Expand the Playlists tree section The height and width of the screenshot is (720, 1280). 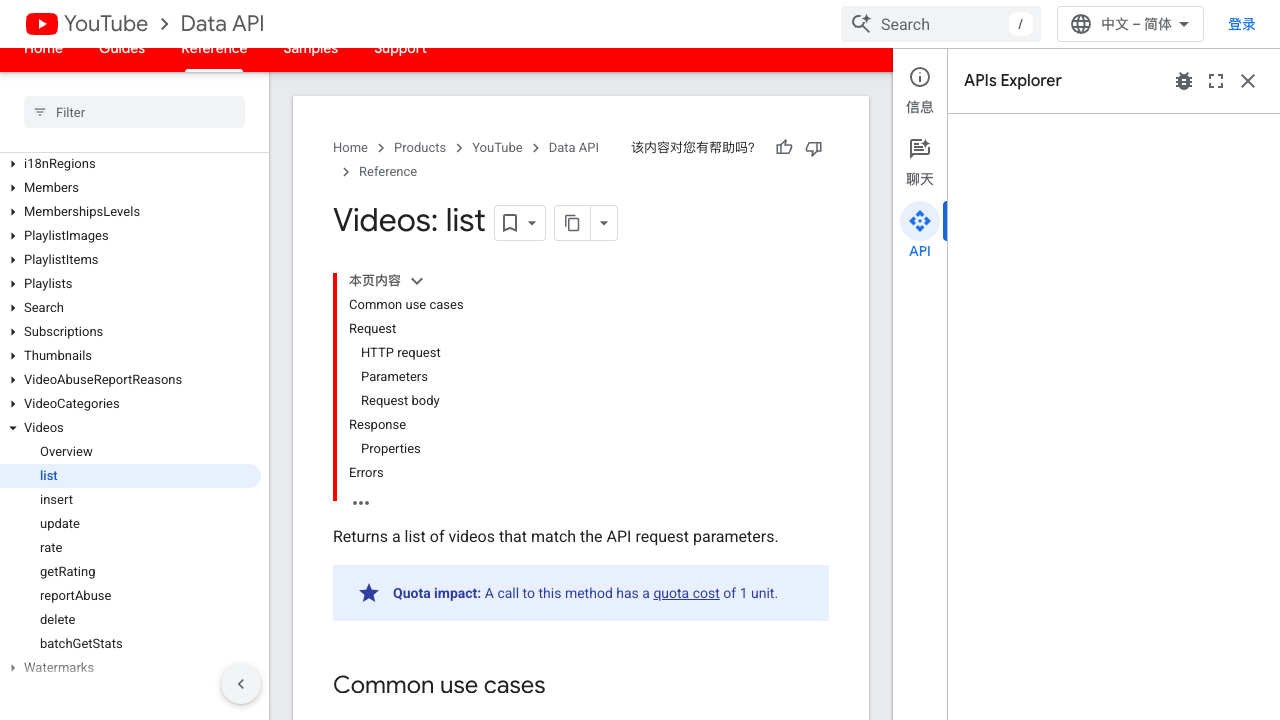[13, 284]
